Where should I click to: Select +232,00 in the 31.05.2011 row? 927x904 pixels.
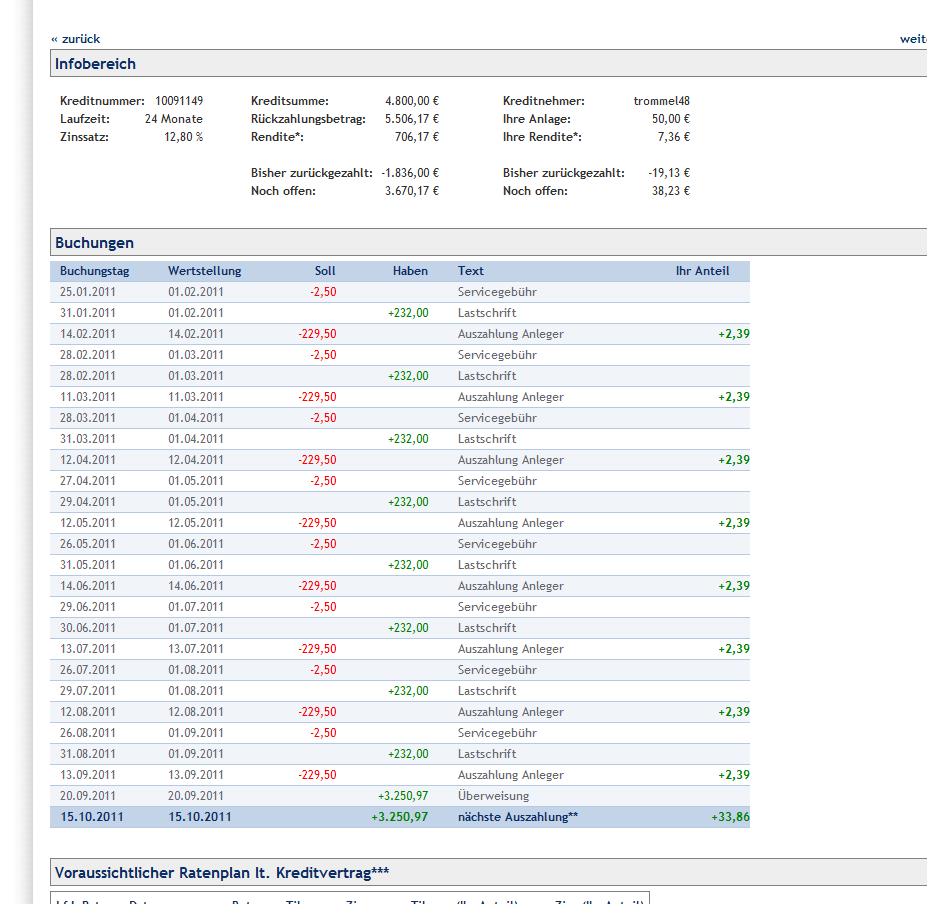coord(408,565)
